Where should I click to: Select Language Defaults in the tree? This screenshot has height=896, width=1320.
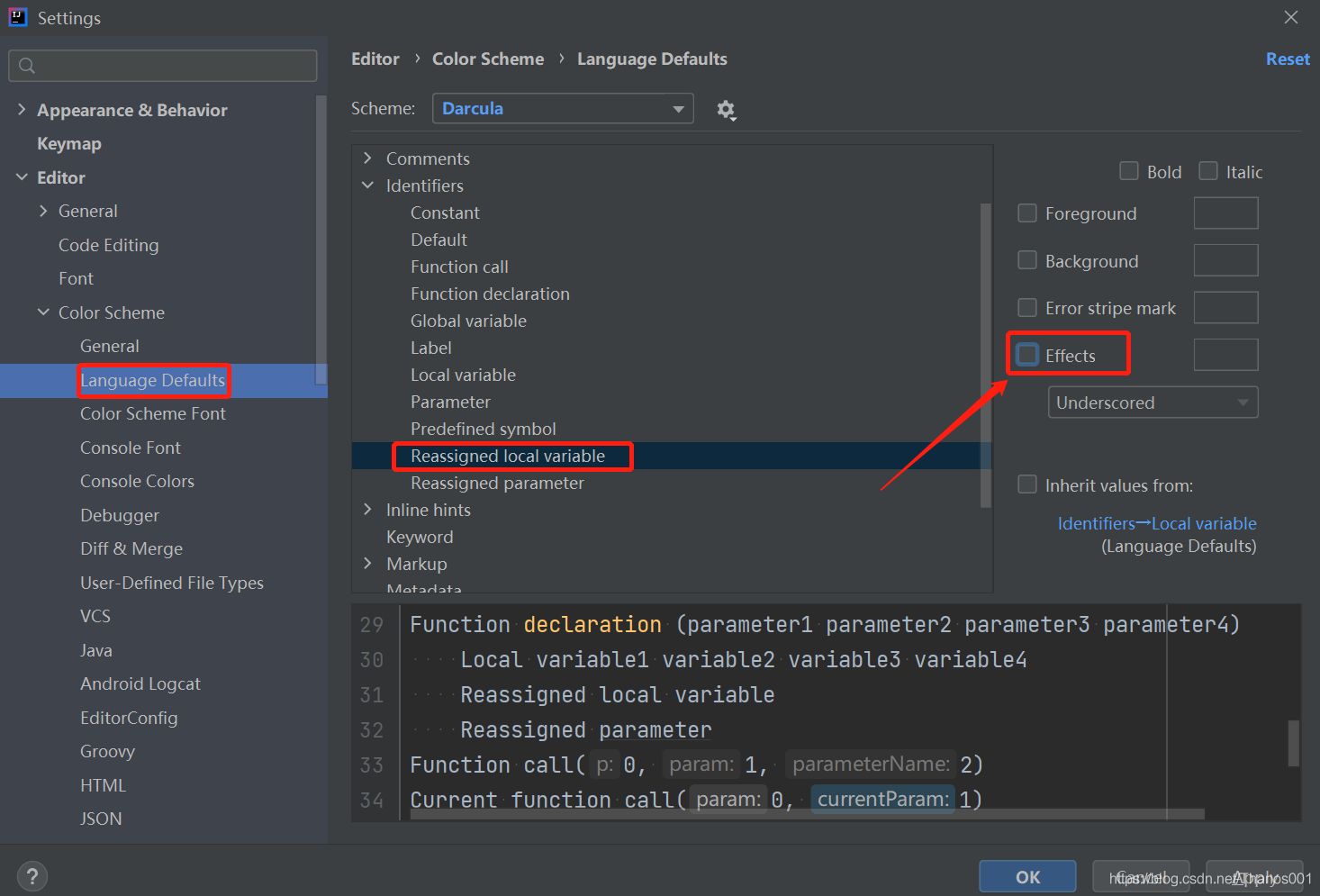coord(153,380)
